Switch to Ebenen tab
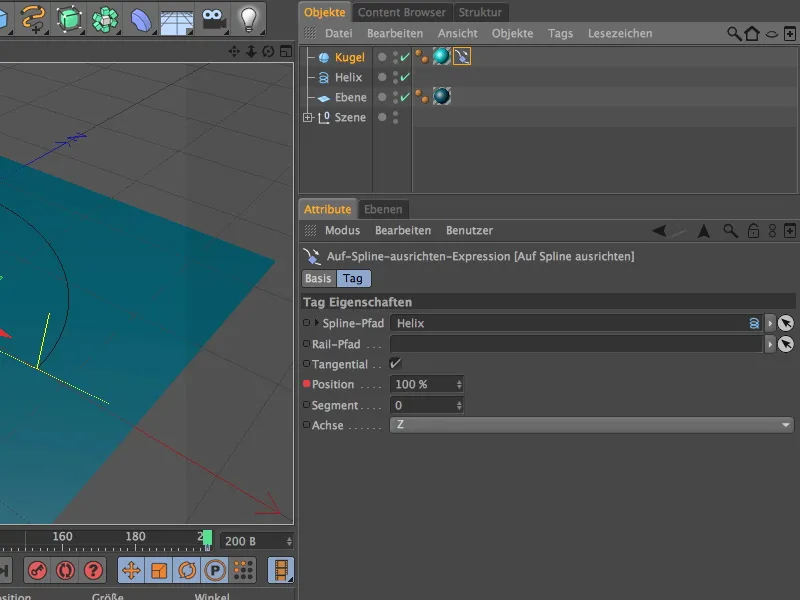 (383, 209)
